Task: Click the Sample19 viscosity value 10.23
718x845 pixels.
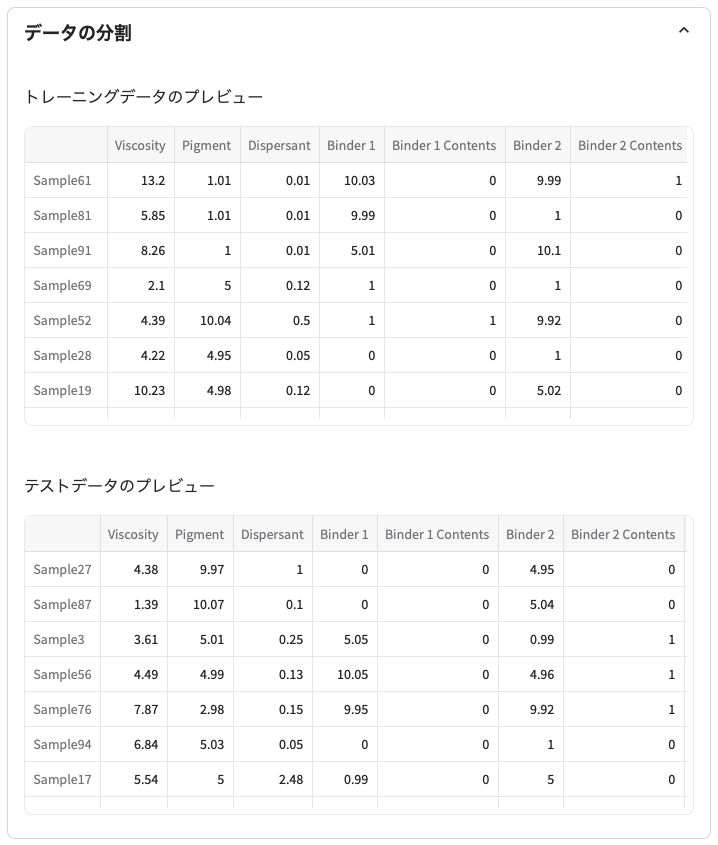Action: point(149,391)
